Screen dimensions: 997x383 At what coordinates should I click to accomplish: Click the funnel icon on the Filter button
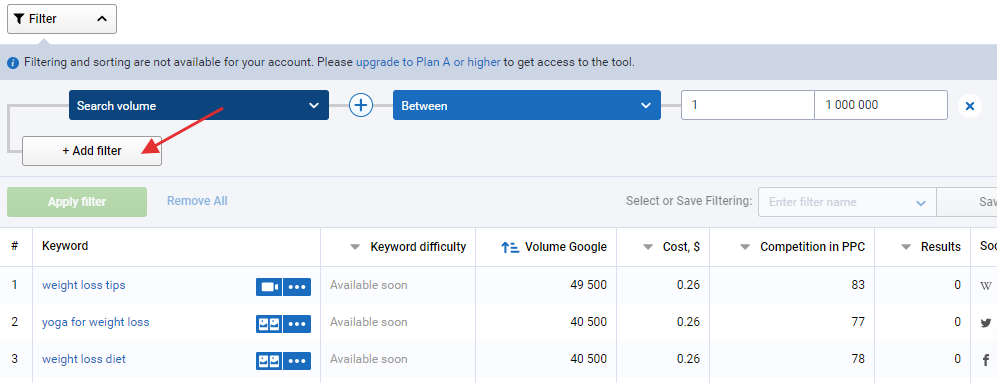[19, 19]
